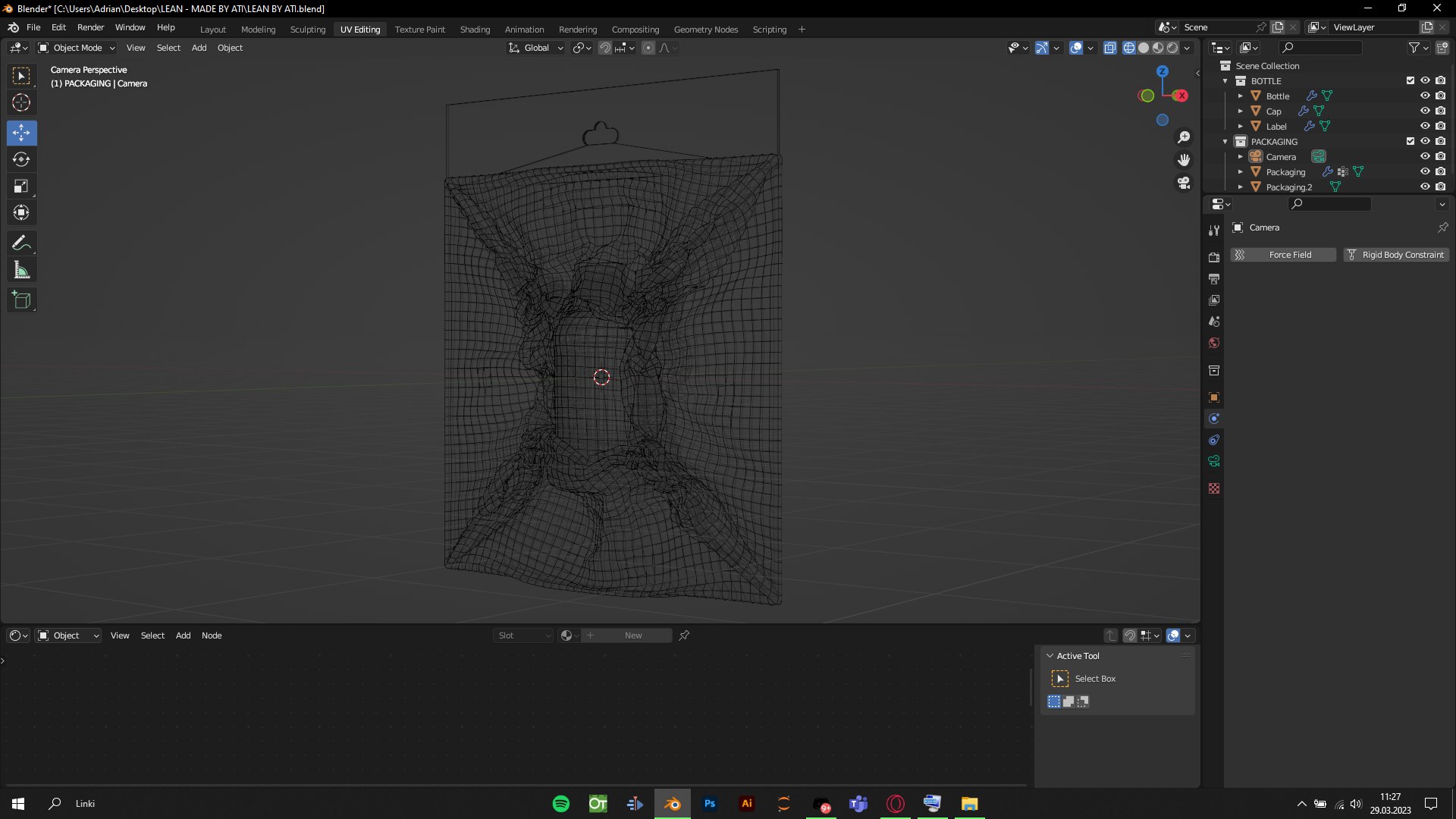Click the pan view hand icon
This screenshot has width=1456, height=819.
click(x=1184, y=160)
